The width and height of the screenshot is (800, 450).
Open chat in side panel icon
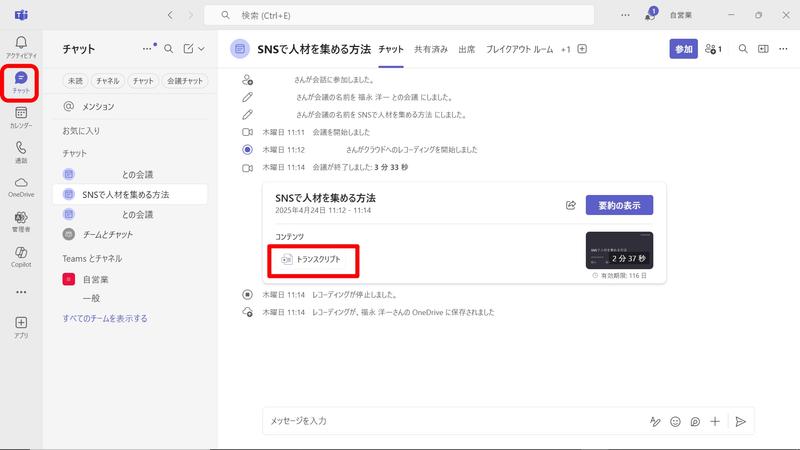pyautogui.click(x=763, y=49)
